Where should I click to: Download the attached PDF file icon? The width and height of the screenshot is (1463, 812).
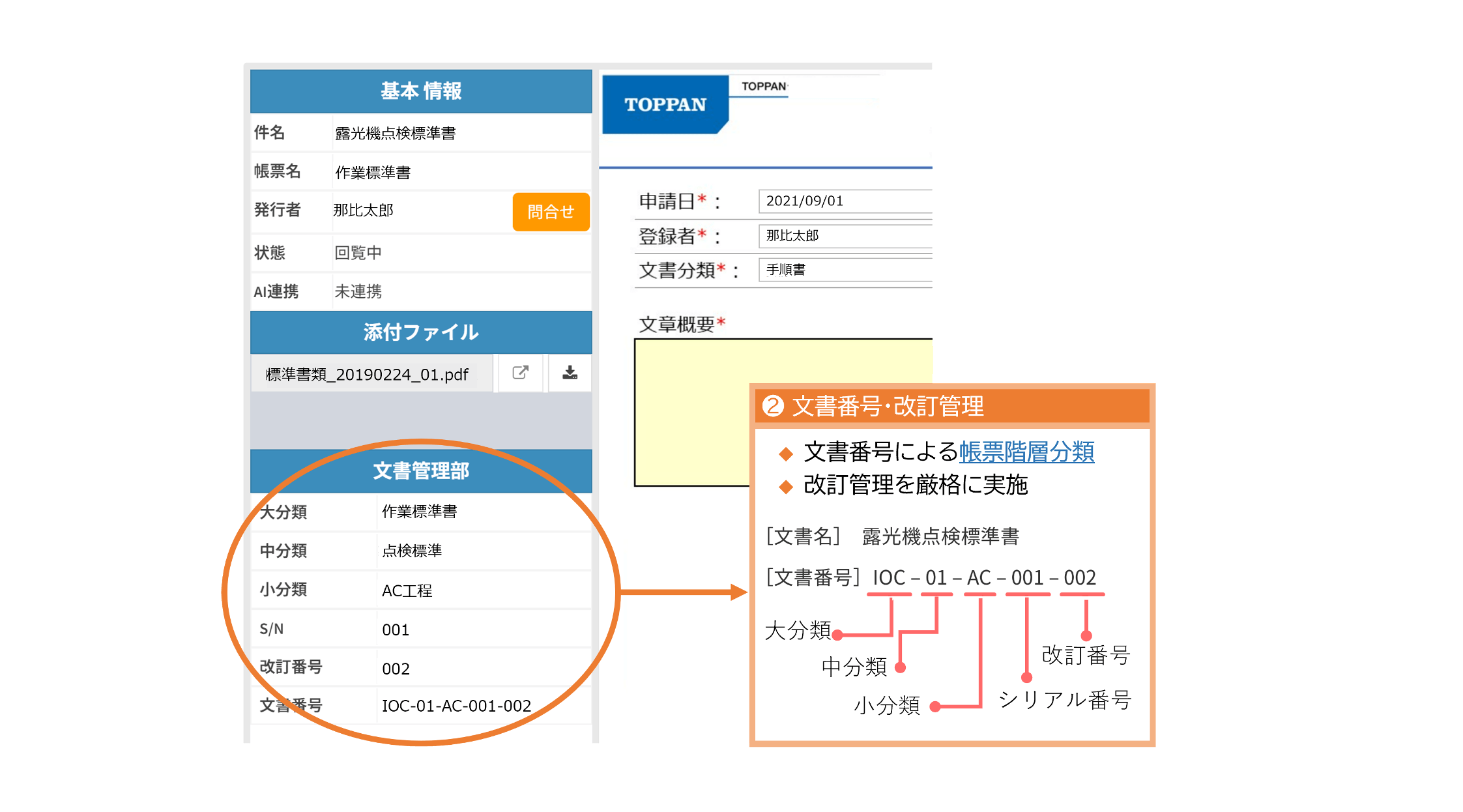pos(570,373)
